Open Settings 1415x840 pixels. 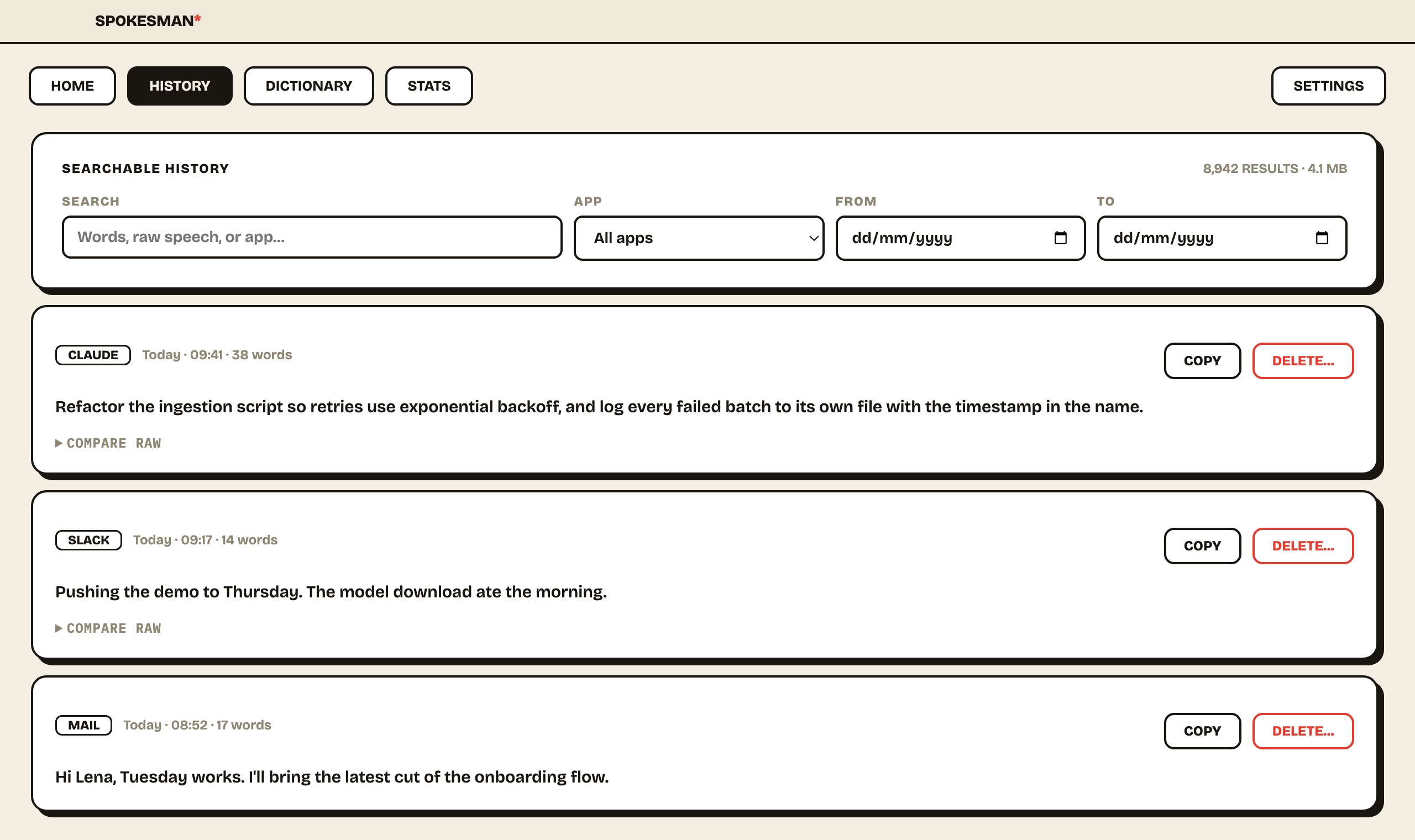[1328, 86]
